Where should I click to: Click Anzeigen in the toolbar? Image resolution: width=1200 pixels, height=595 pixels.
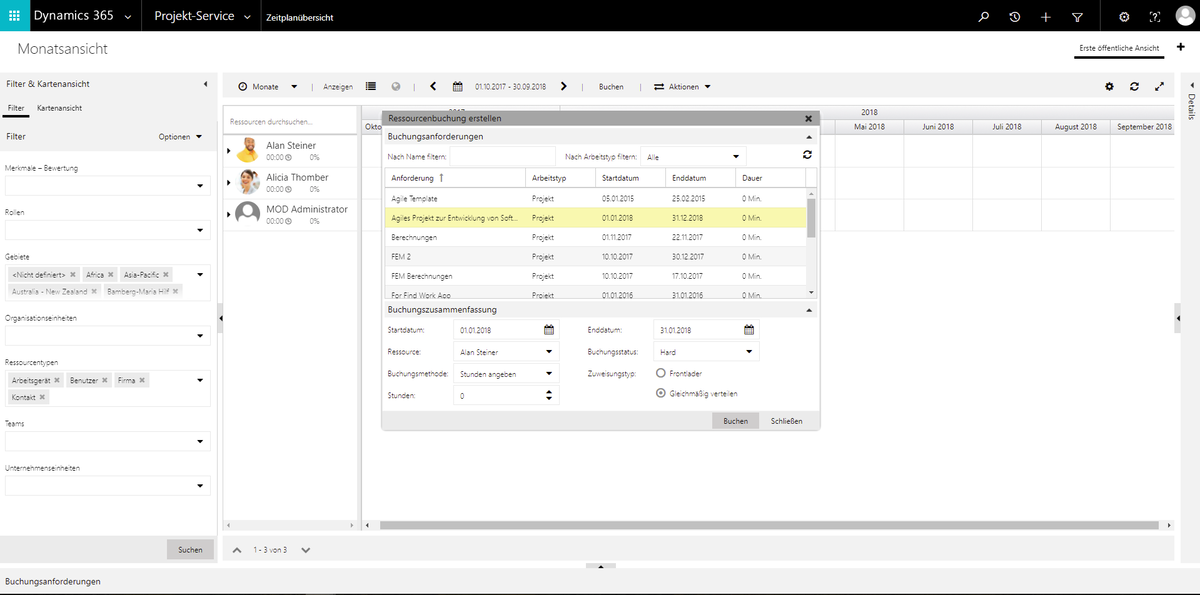338,87
